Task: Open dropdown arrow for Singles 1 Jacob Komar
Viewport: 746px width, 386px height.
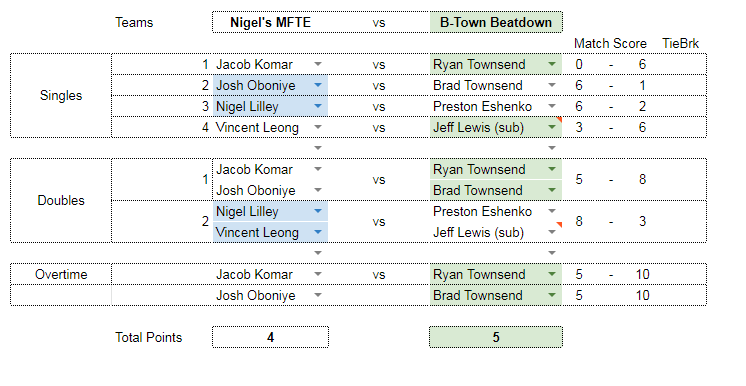Action: point(318,64)
